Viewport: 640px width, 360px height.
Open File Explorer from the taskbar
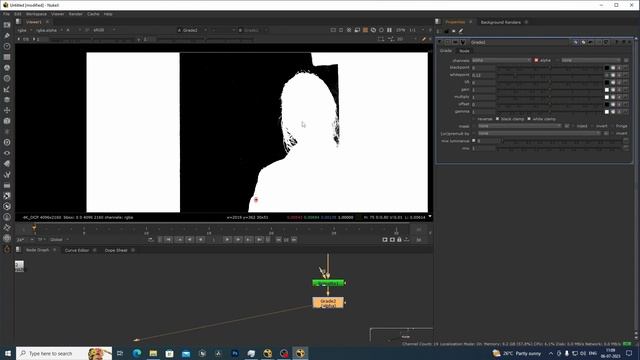click(x=153, y=353)
